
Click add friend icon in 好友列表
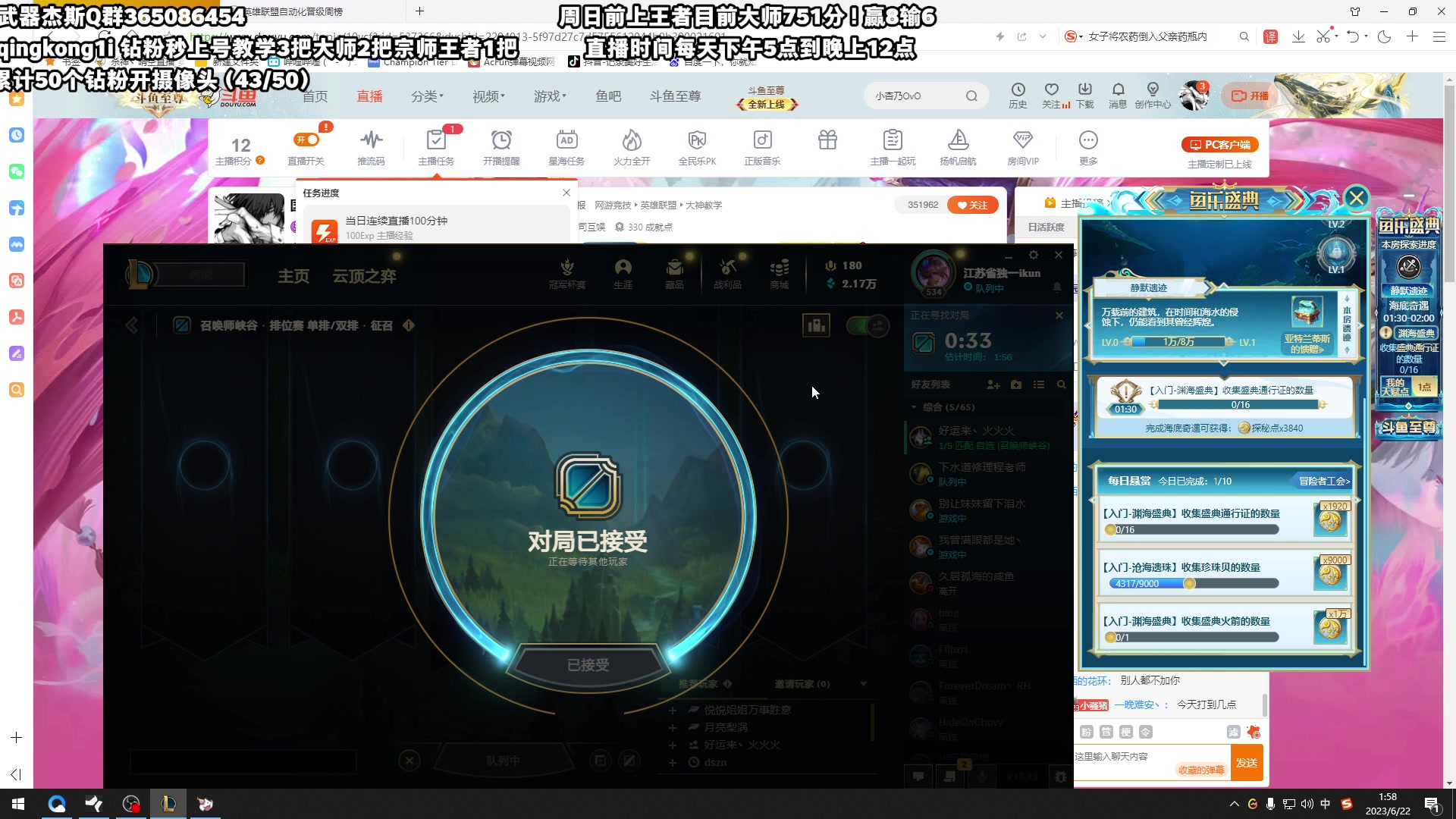[993, 385]
